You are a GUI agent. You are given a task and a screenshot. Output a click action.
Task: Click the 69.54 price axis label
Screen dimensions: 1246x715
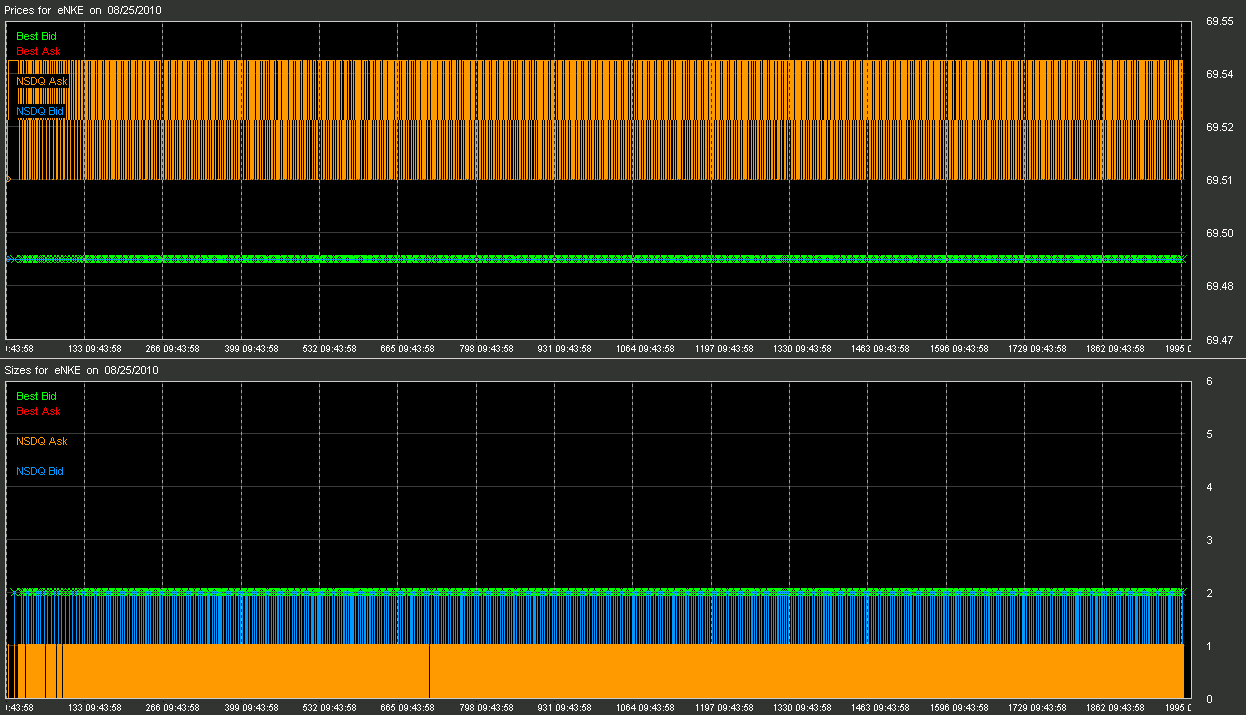point(1219,74)
